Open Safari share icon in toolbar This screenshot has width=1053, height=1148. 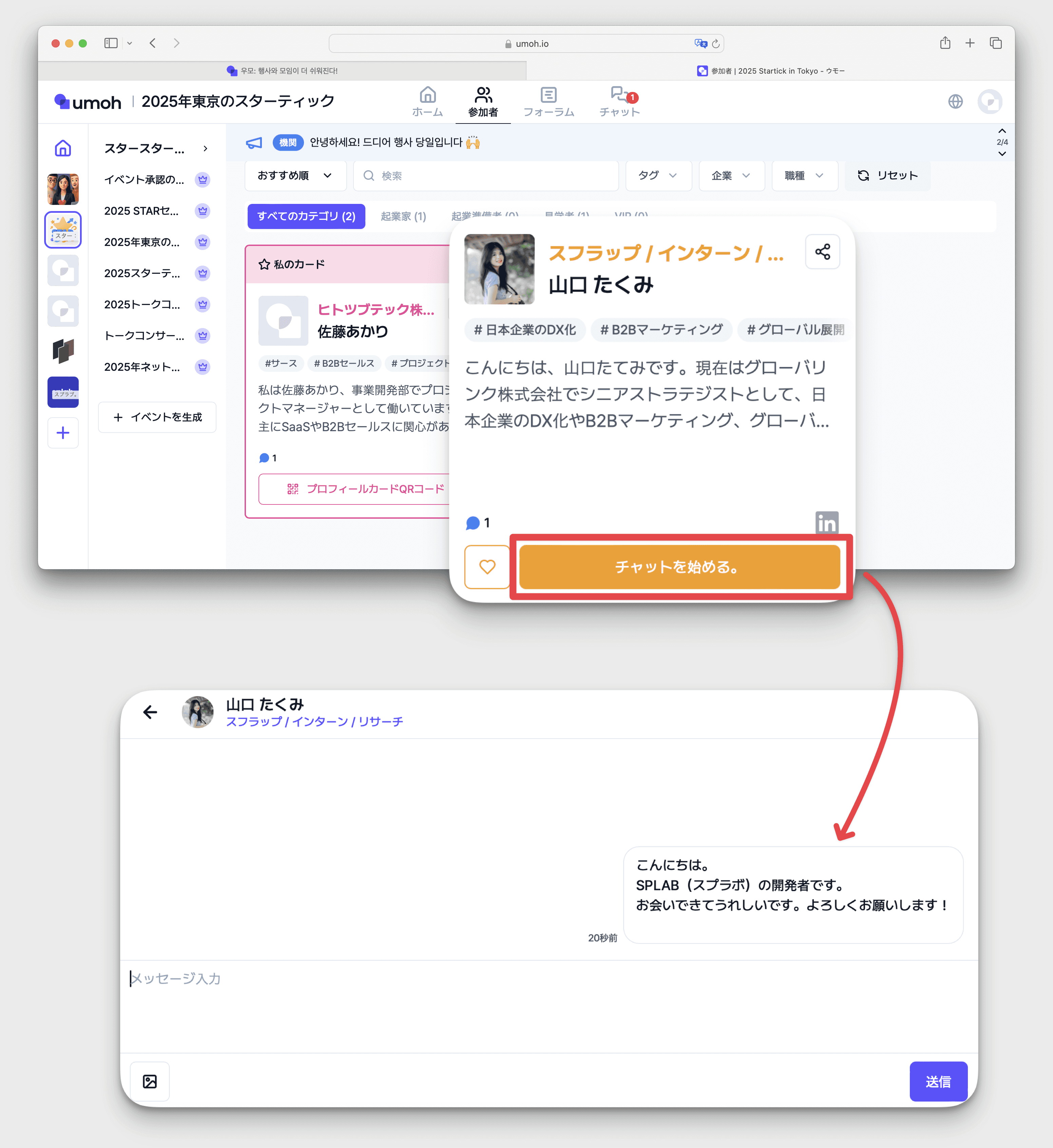(x=945, y=43)
